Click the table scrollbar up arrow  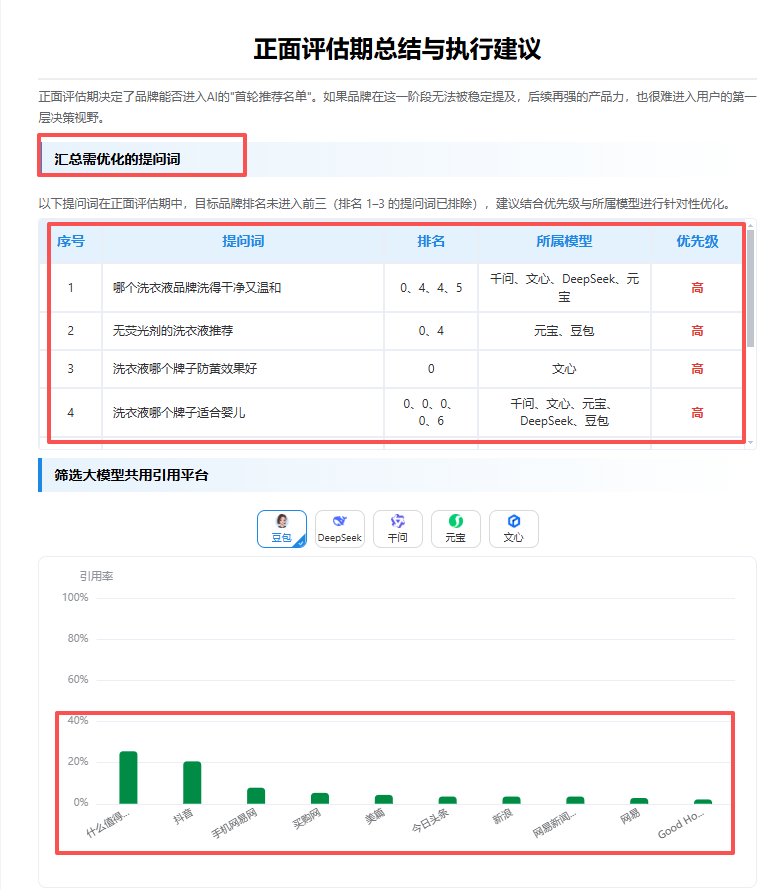pyautogui.click(x=750, y=225)
